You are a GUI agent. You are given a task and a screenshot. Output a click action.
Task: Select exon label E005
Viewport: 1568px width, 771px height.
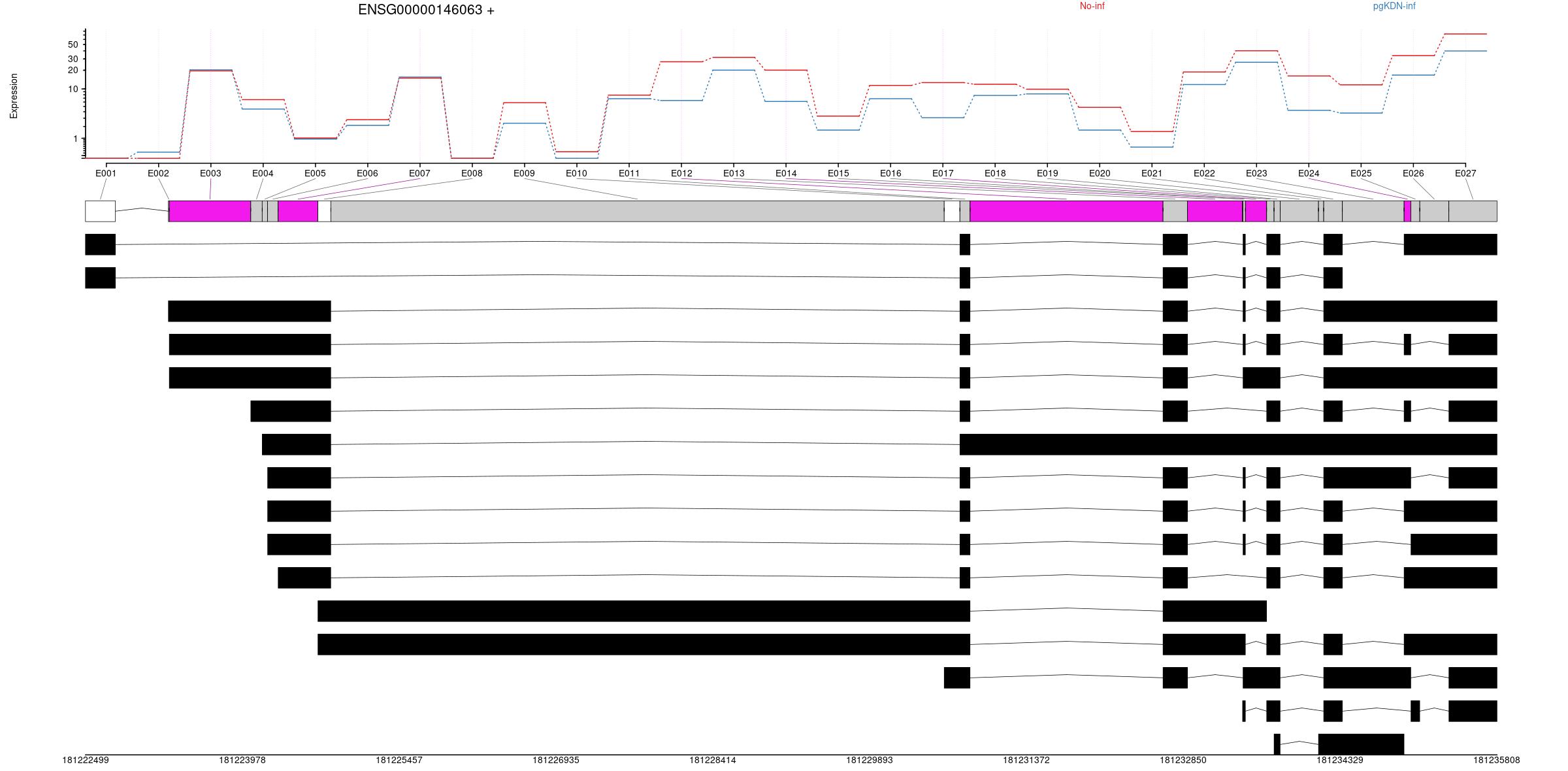(x=315, y=173)
